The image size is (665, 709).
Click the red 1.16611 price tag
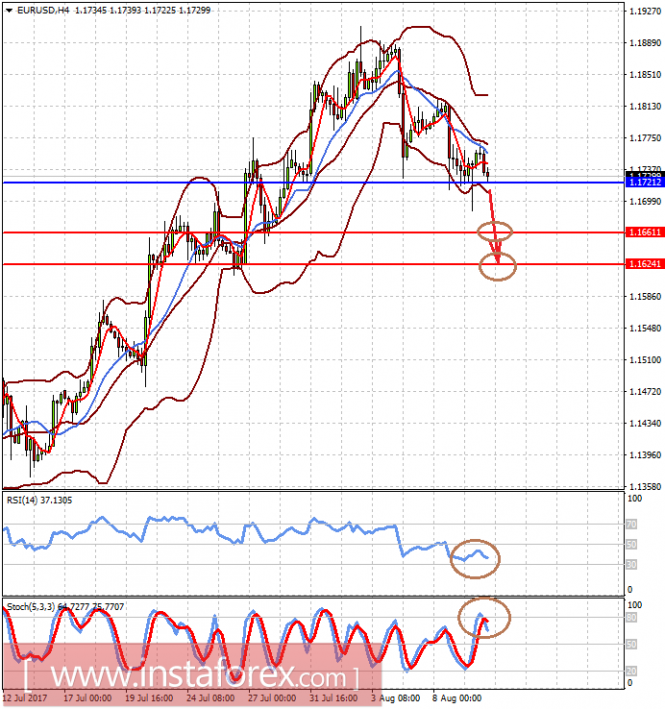click(x=641, y=233)
